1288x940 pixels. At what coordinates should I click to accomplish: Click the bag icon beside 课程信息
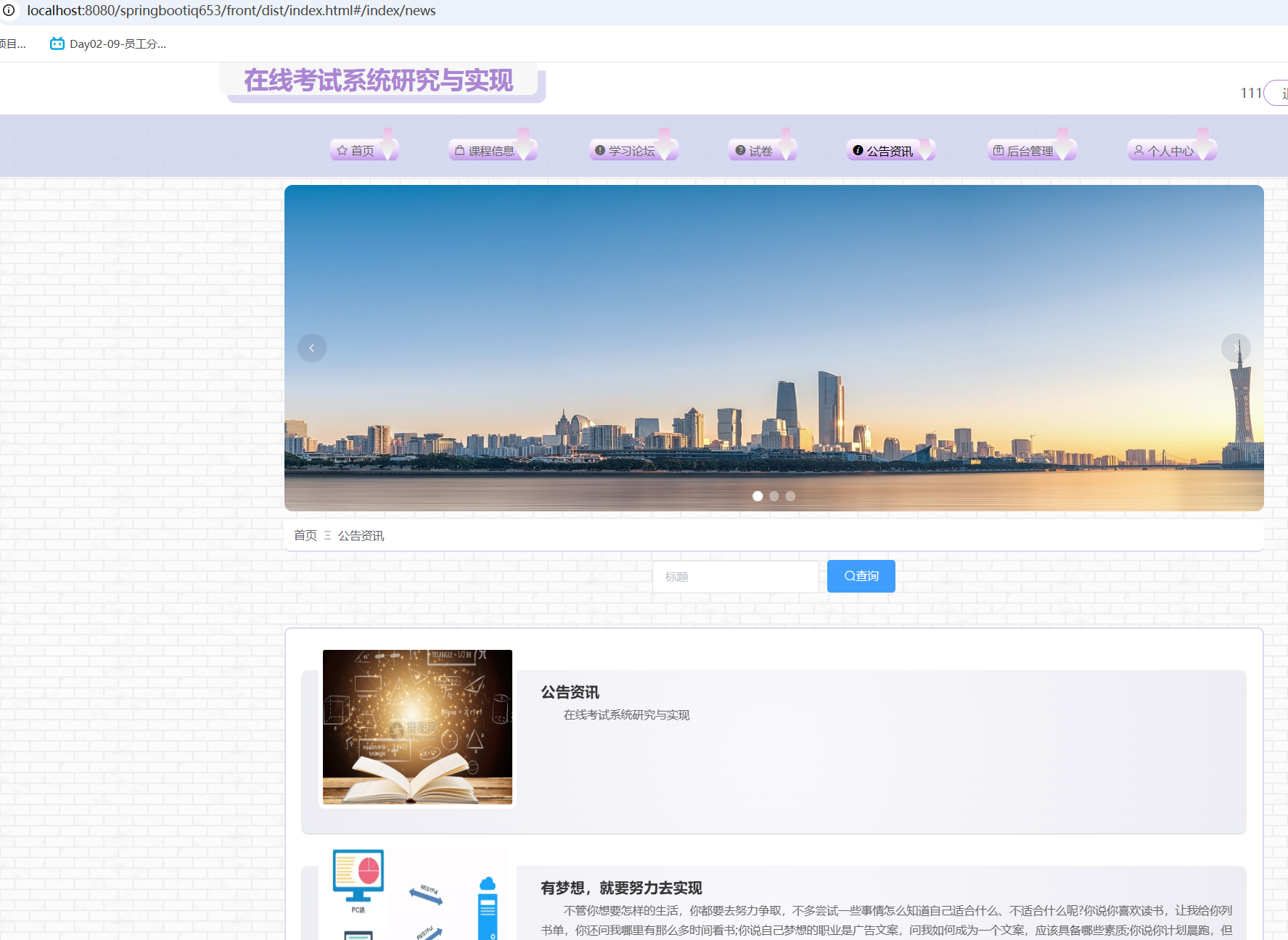click(459, 150)
